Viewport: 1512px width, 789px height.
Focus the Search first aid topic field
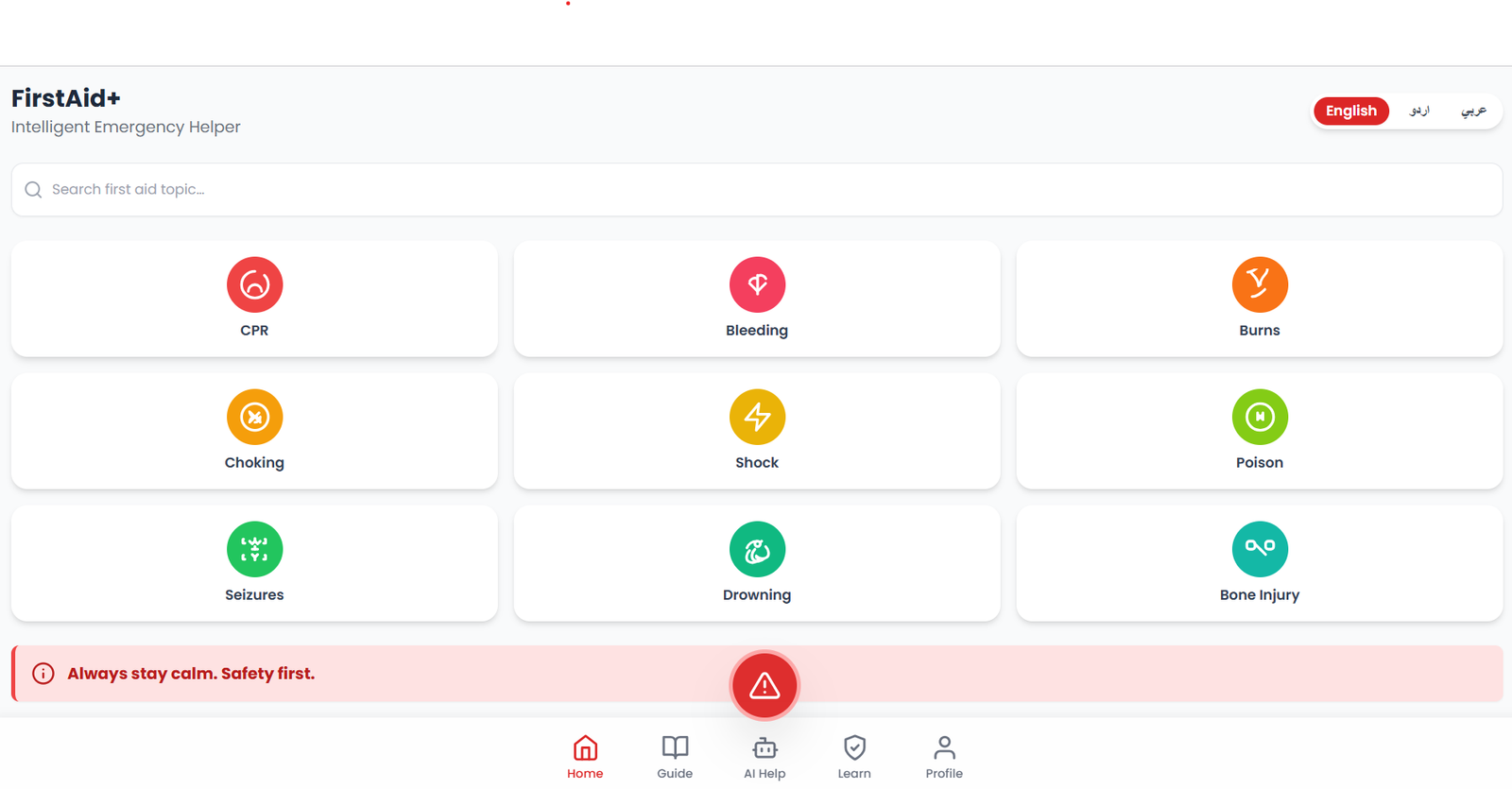point(757,190)
